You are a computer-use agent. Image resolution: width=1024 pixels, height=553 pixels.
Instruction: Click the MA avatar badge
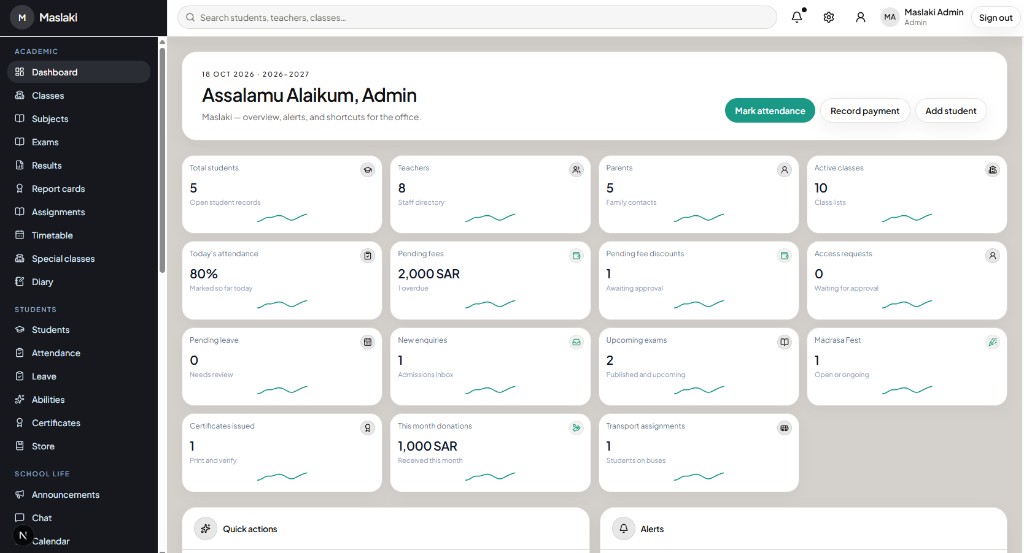(890, 18)
